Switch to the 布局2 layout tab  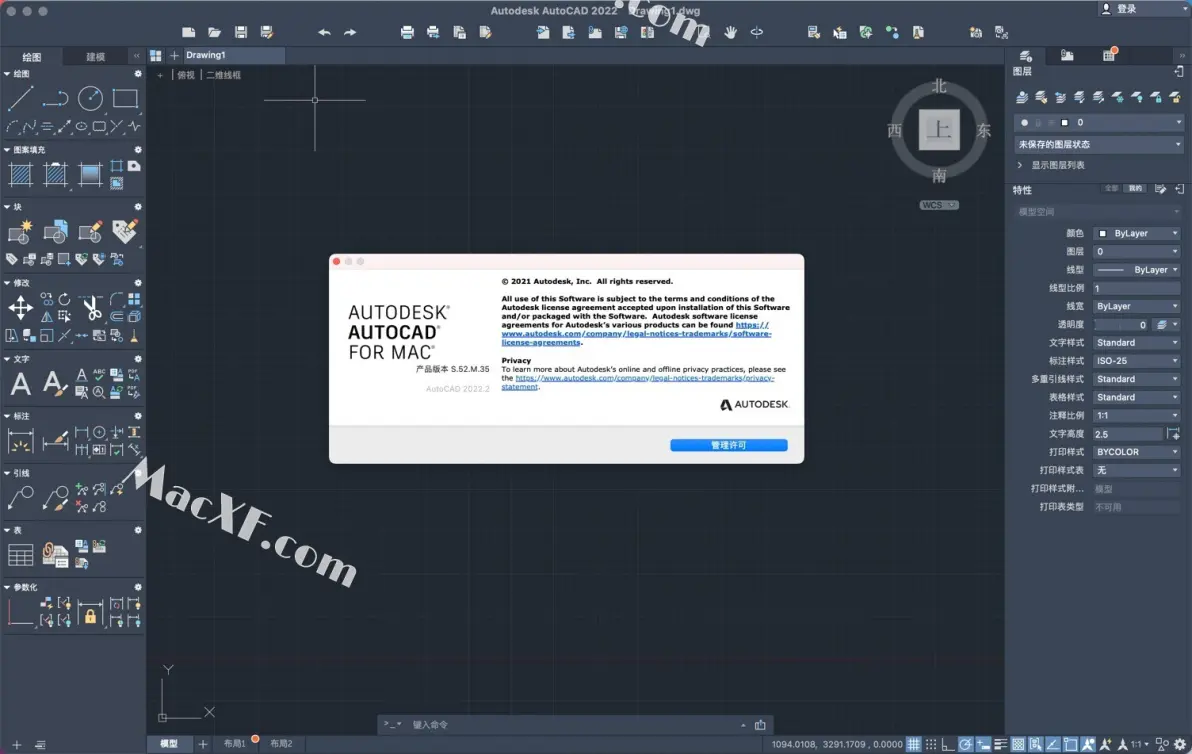(281, 744)
